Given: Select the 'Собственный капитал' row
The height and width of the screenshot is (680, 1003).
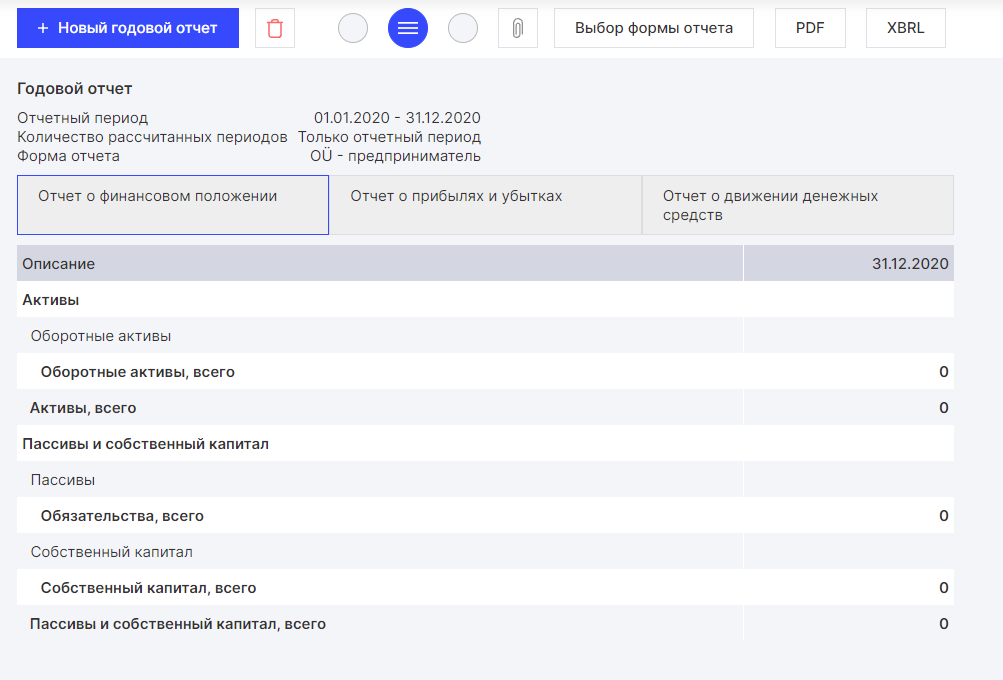Looking at the screenshot, I should pos(486,551).
